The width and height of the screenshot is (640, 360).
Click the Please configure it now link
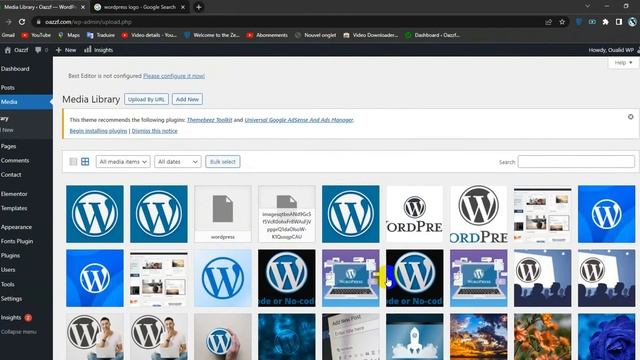tap(174, 76)
